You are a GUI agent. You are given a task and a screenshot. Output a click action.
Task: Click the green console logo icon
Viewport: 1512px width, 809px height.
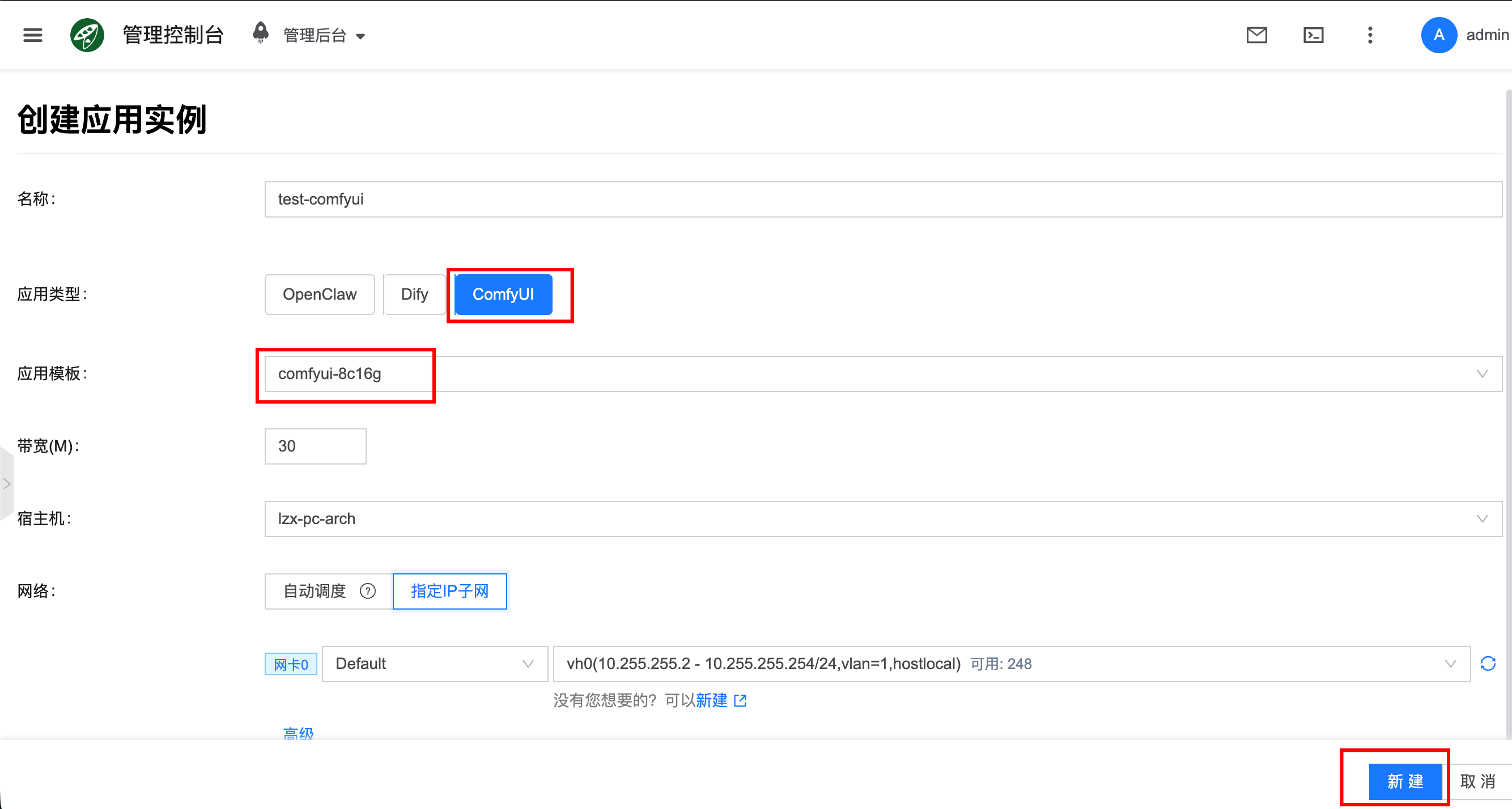tap(87, 35)
